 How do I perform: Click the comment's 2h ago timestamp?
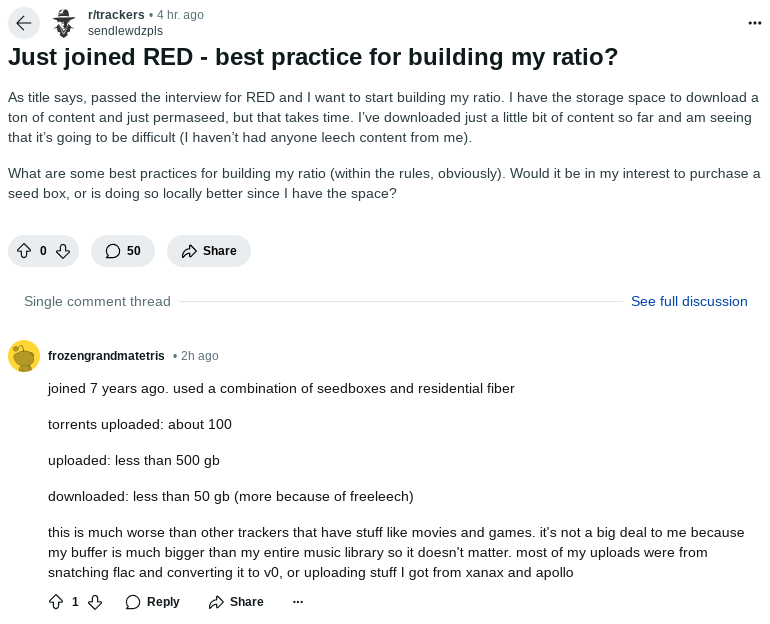(198, 356)
